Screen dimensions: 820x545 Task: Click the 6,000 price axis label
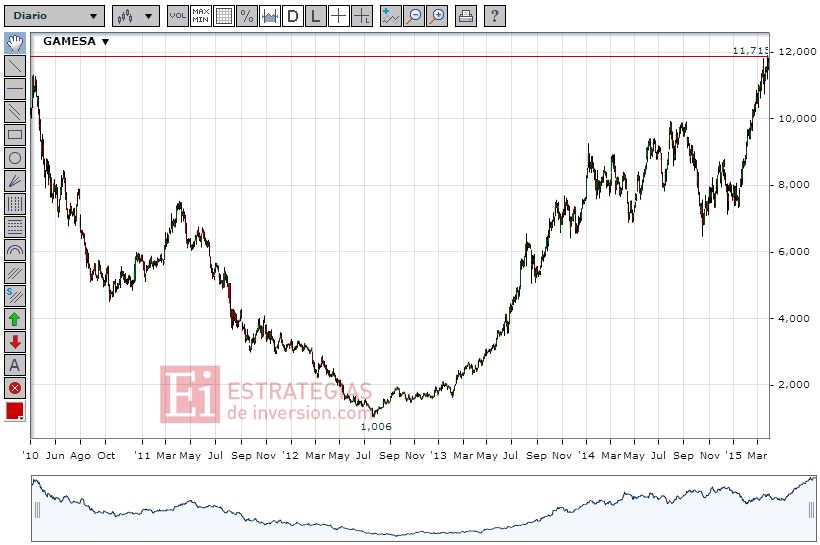tap(796, 252)
